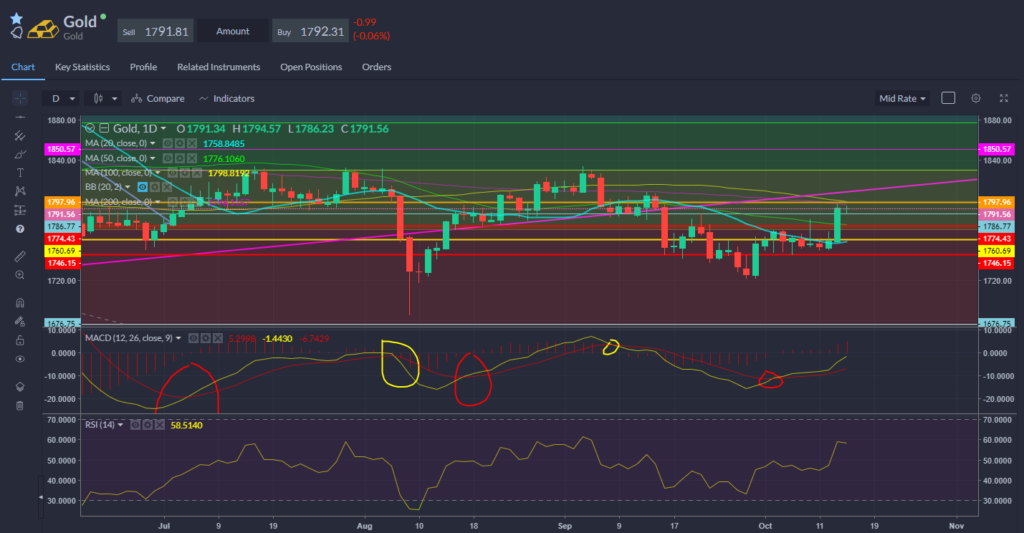The height and width of the screenshot is (533, 1024).
Task: Click the 1850.57 magenta price label
Action: [x=61, y=149]
